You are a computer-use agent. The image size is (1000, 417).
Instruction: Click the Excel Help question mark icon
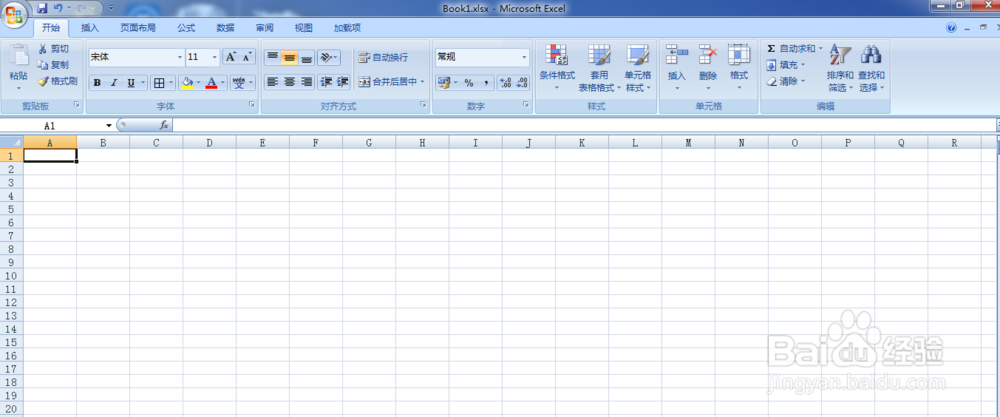(x=952, y=28)
